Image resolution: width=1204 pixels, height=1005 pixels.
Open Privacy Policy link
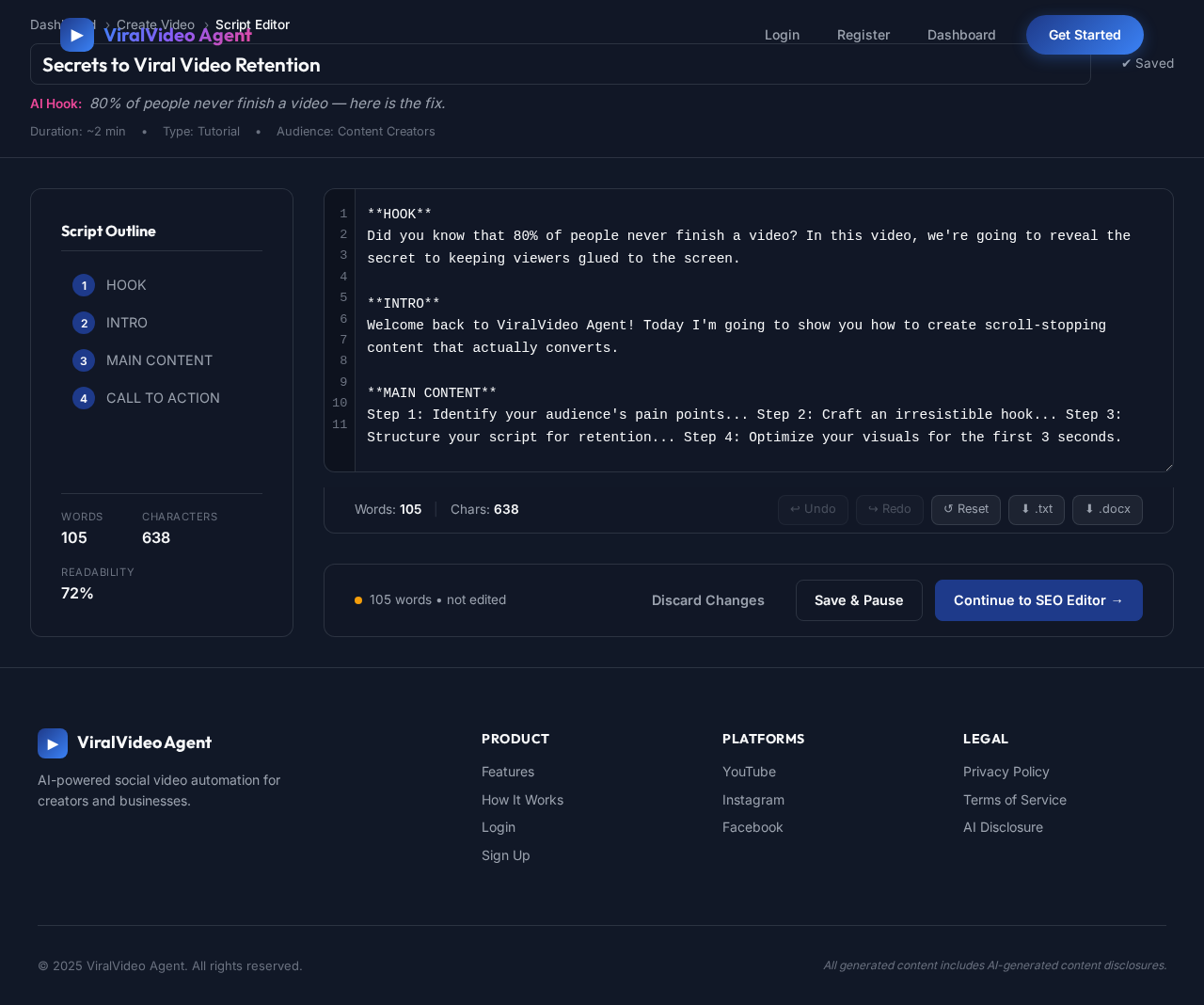(x=1006, y=772)
